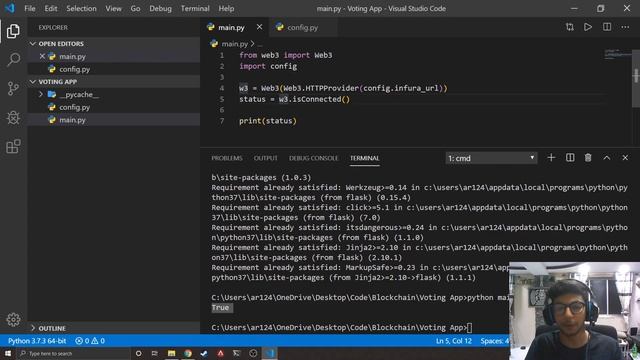Screen dimensions: 640x360
Task: Open Task View on the taskbar
Action: click(x=154, y=353)
